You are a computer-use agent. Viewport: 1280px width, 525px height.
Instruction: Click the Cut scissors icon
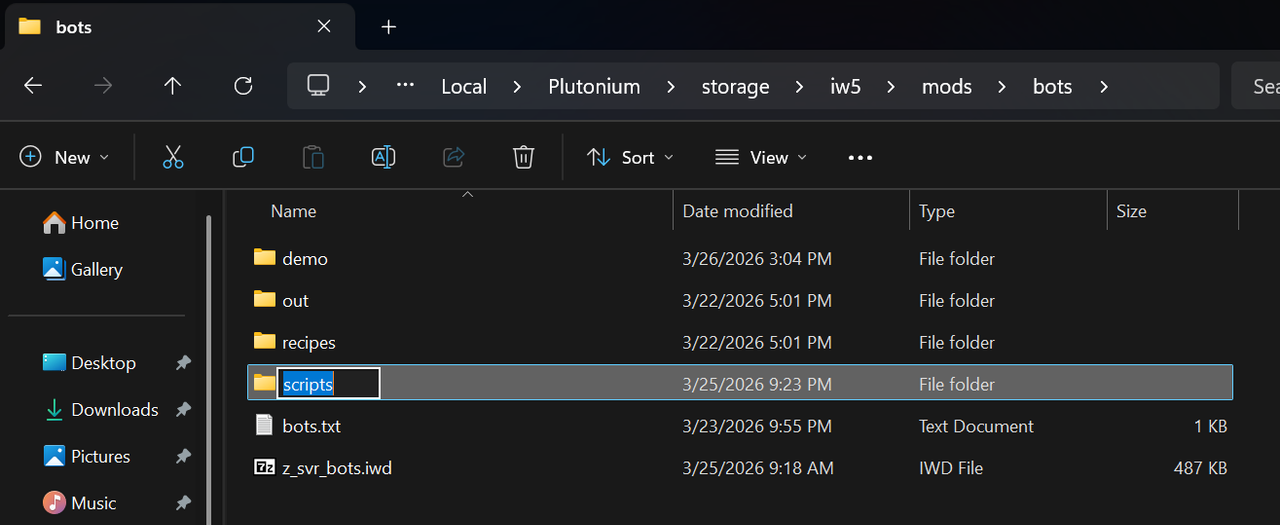pyautogui.click(x=173, y=157)
